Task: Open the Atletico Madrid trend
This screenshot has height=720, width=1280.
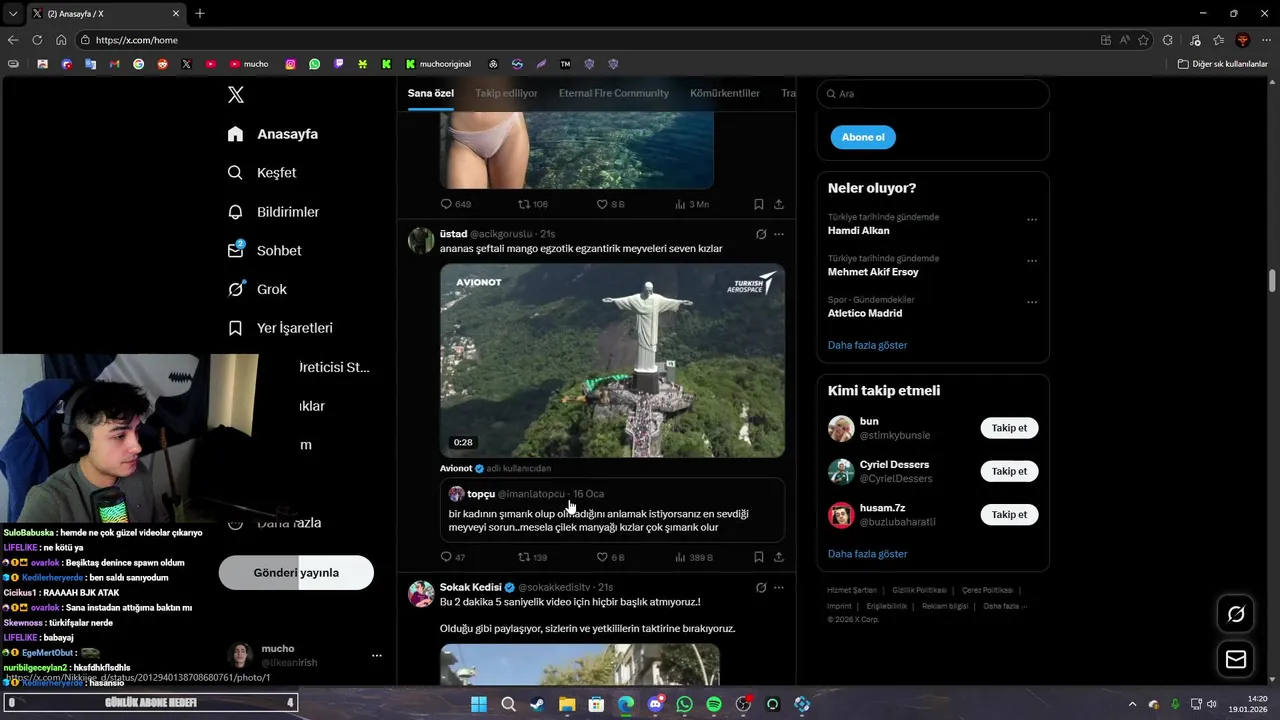Action: [865, 313]
